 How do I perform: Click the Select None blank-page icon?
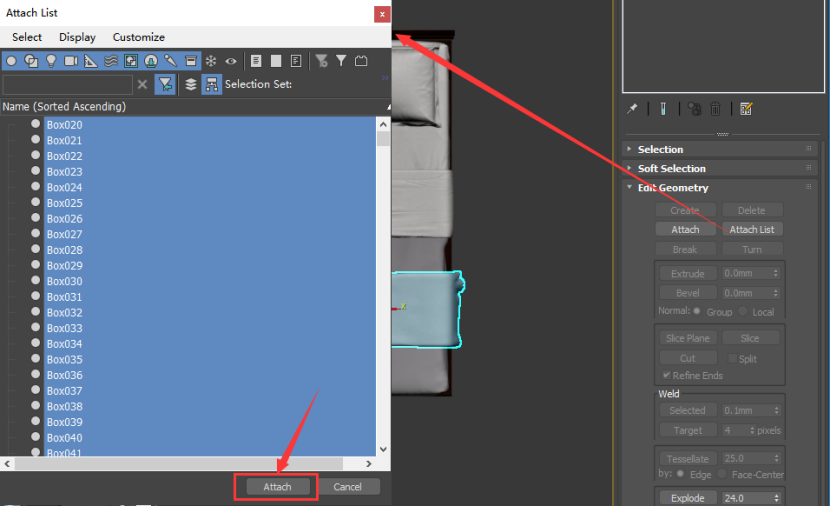[x=276, y=61]
